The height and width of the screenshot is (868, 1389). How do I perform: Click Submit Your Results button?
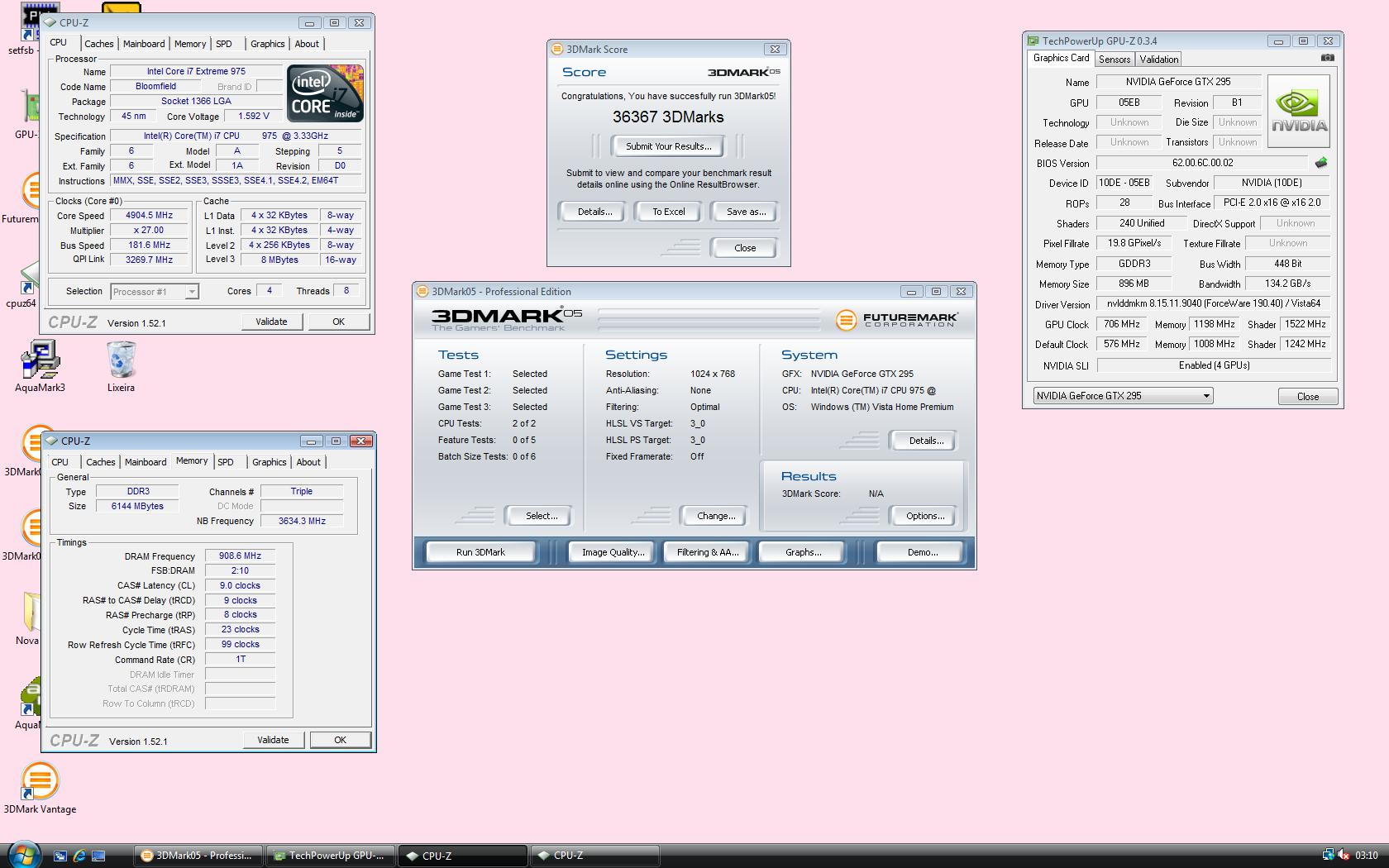668,146
